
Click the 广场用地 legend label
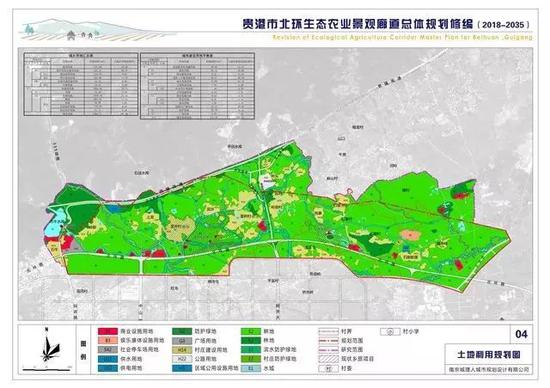[206, 341]
